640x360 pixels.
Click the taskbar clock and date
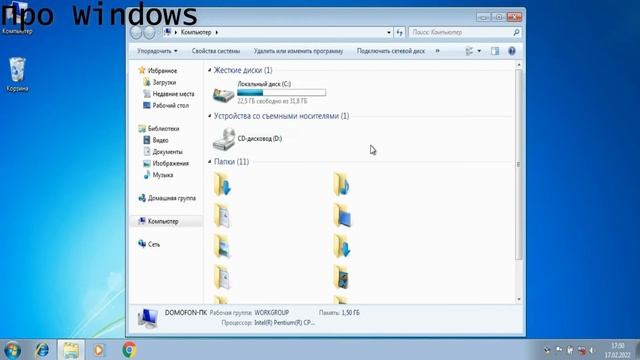coord(618,350)
